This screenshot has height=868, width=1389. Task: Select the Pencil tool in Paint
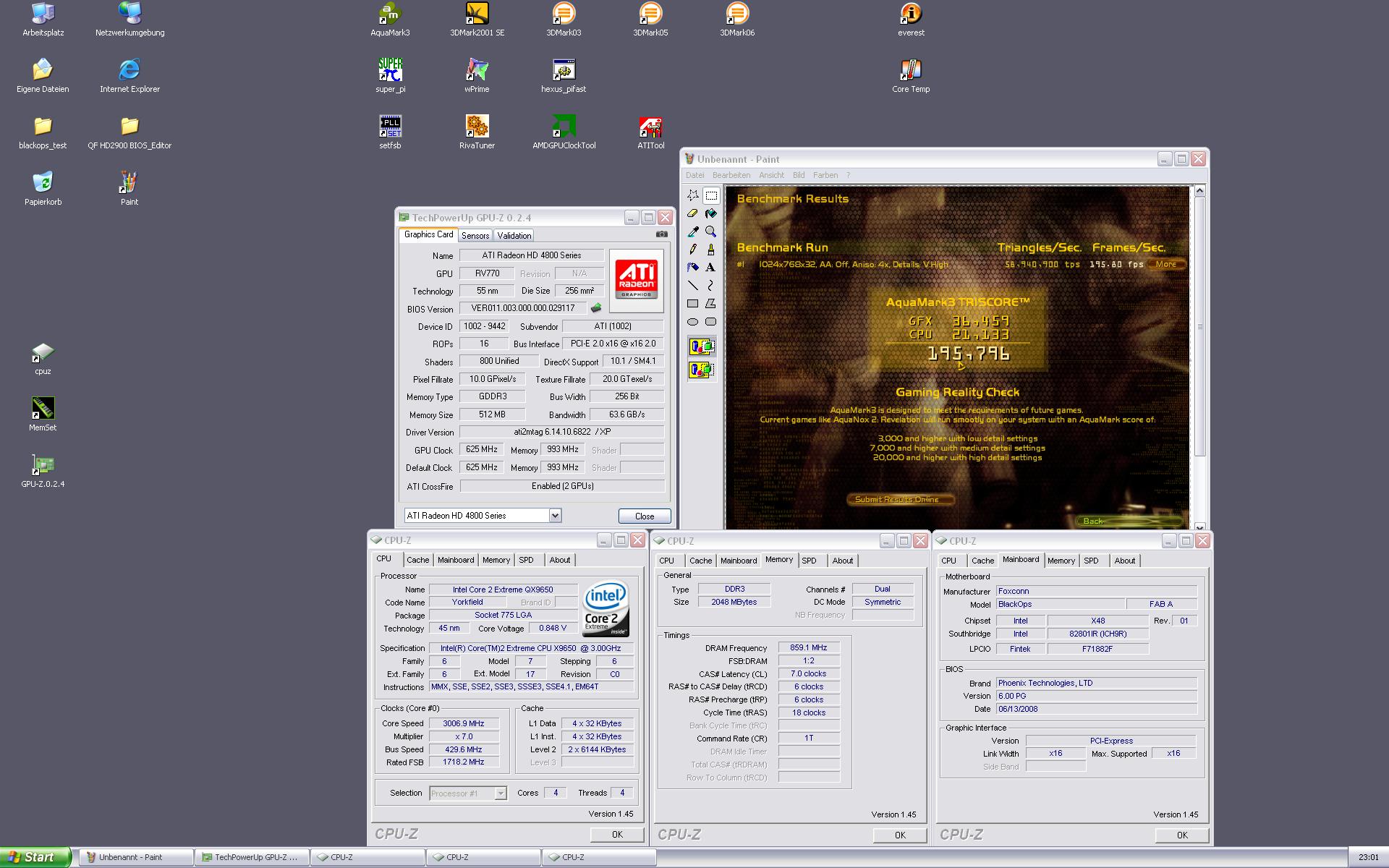click(x=693, y=250)
